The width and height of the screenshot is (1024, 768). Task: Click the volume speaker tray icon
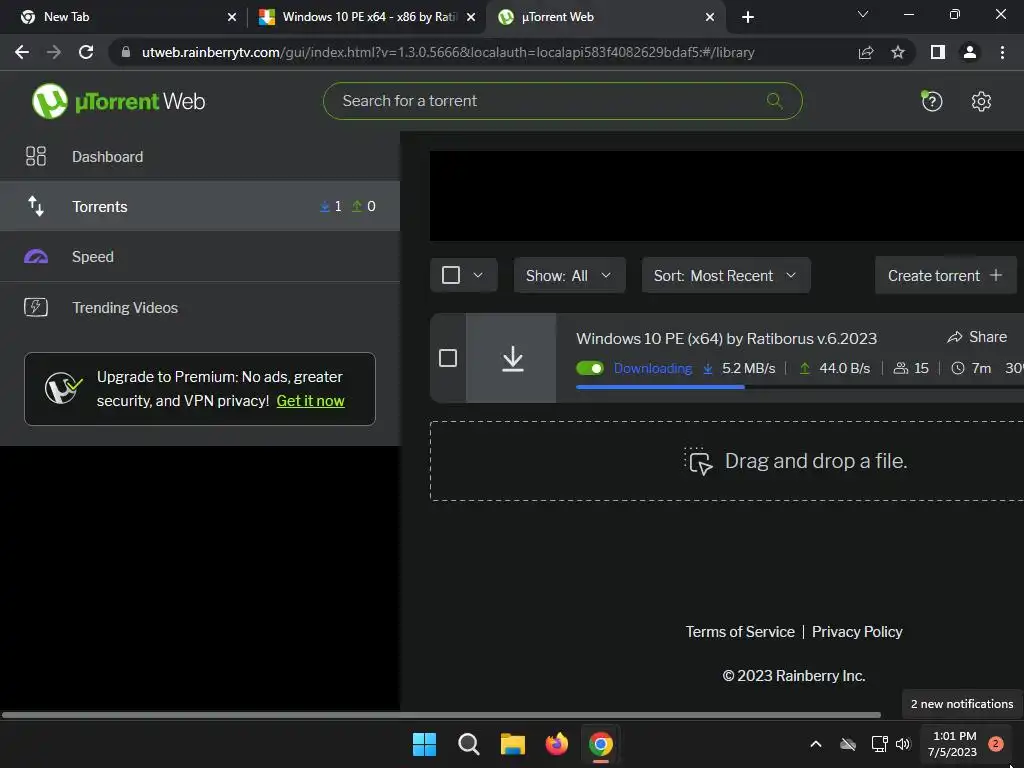pyautogui.click(x=903, y=744)
